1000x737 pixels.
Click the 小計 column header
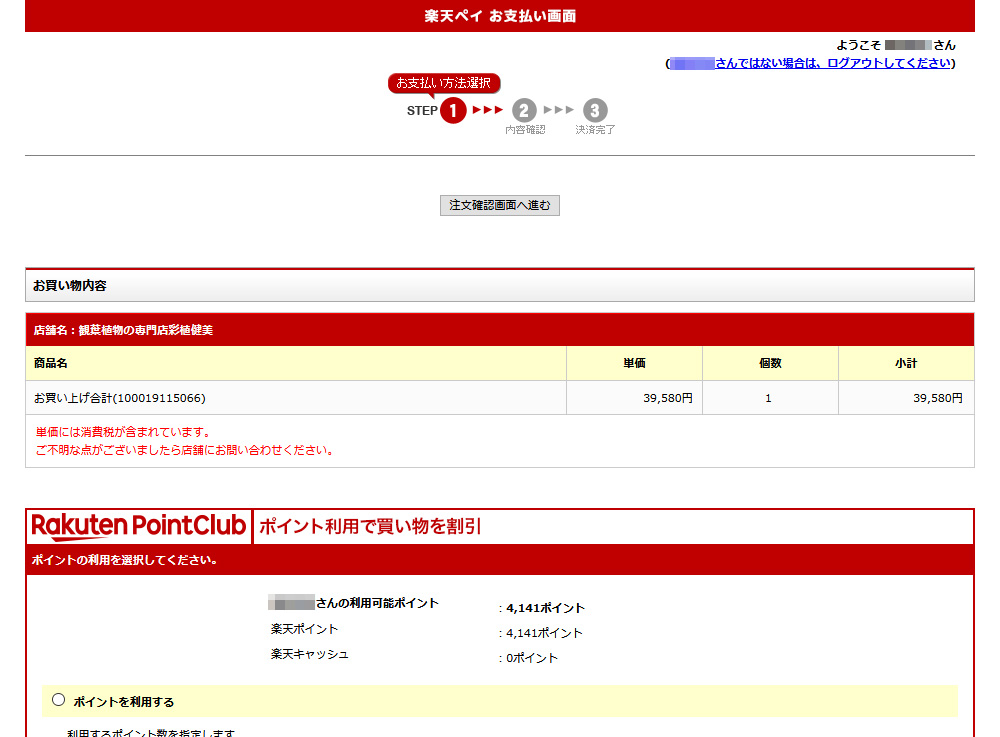point(906,364)
